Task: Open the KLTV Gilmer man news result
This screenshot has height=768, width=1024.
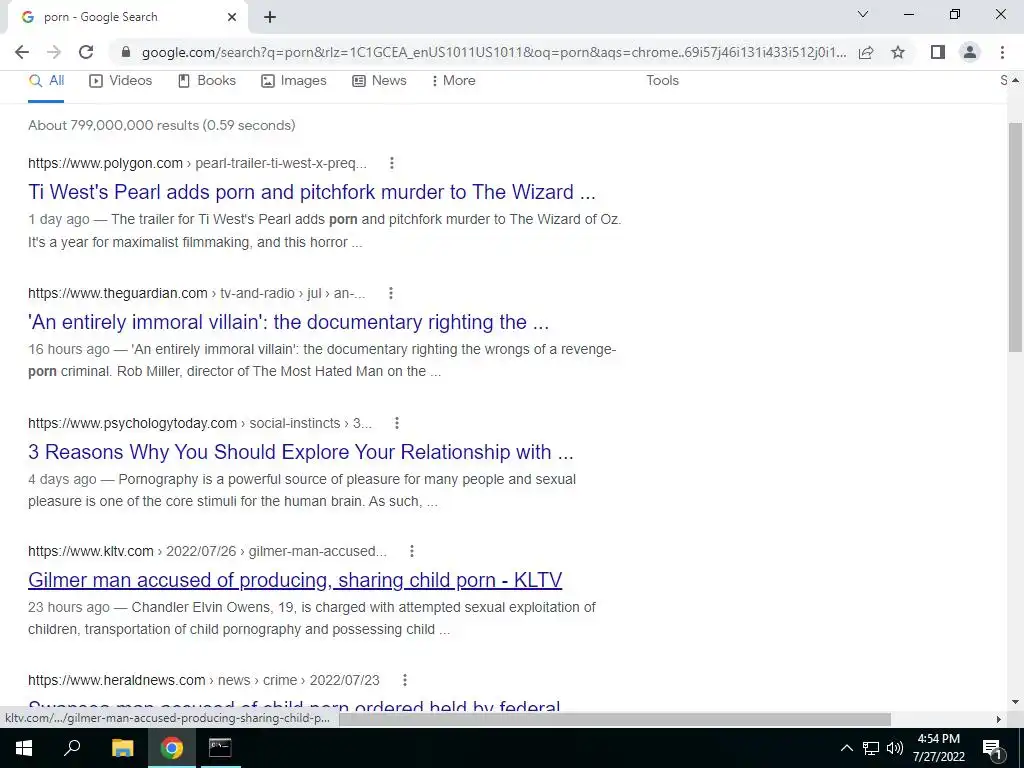Action: (295, 580)
